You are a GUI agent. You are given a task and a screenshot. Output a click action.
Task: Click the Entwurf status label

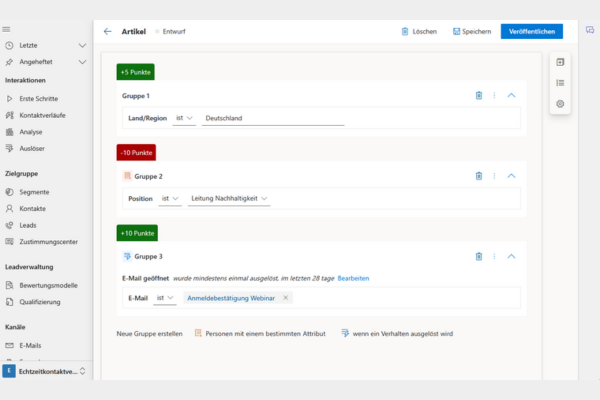[x=174, y=31]
